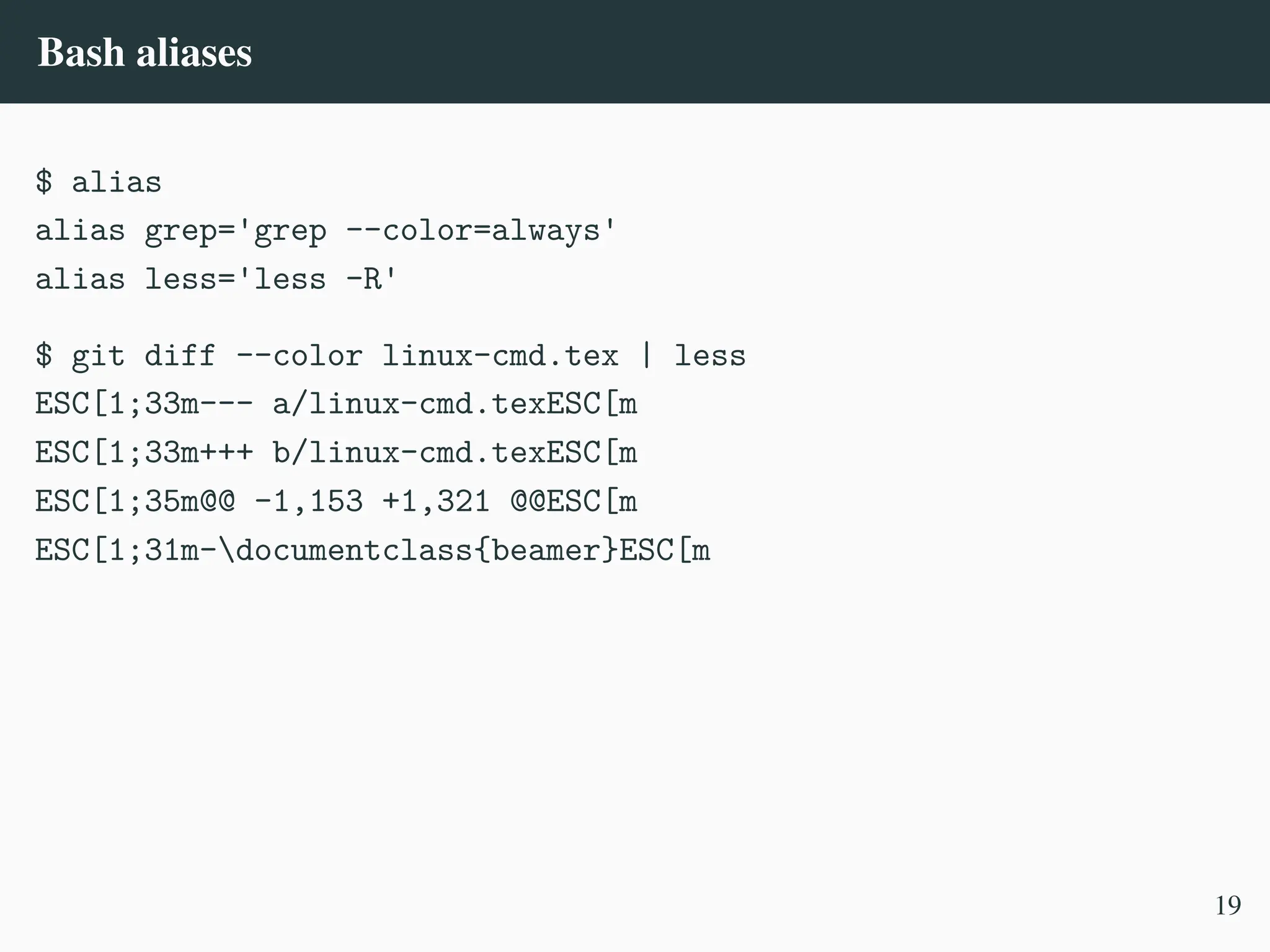Click the "Bash aliases" slide title
Screen dimensions: 1270x952
pyautogui.click(x=144, y=52)
